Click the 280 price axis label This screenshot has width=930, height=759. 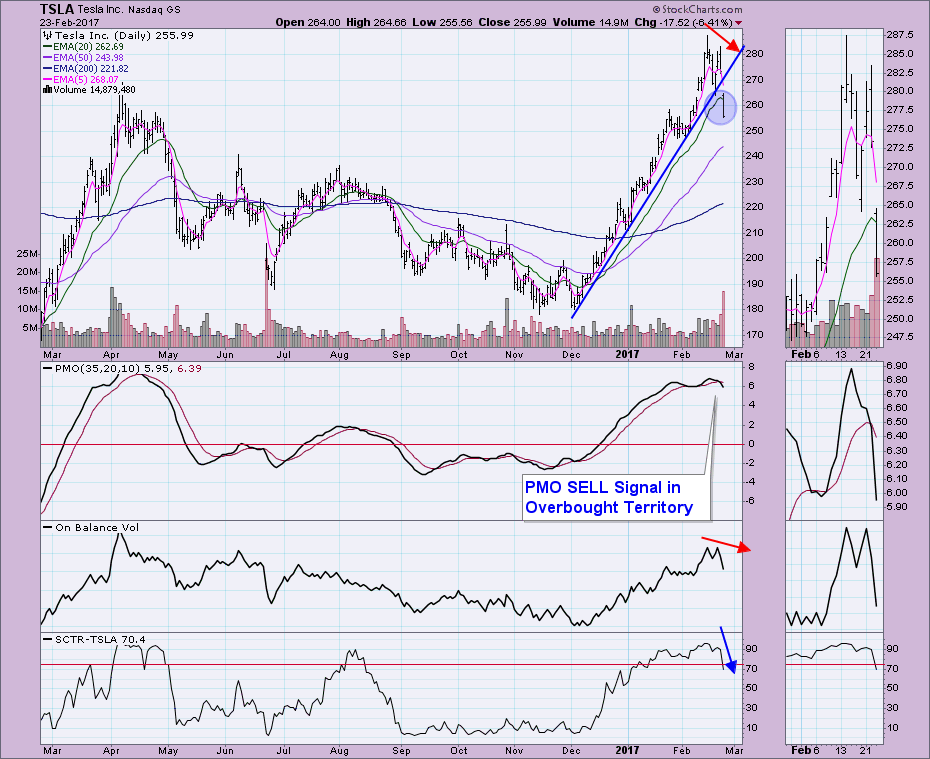[x=755, y=54]
